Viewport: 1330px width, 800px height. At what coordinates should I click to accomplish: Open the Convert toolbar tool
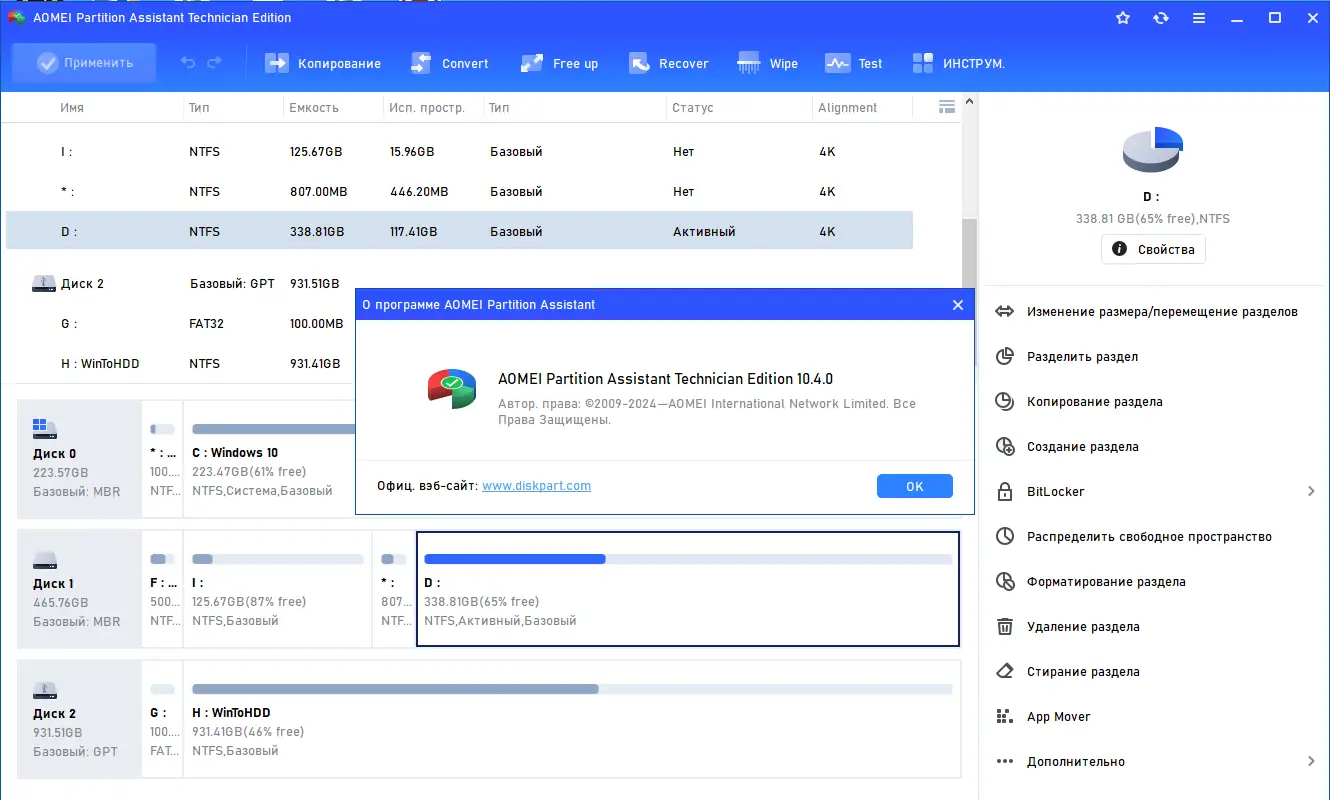tap(449, 63)
